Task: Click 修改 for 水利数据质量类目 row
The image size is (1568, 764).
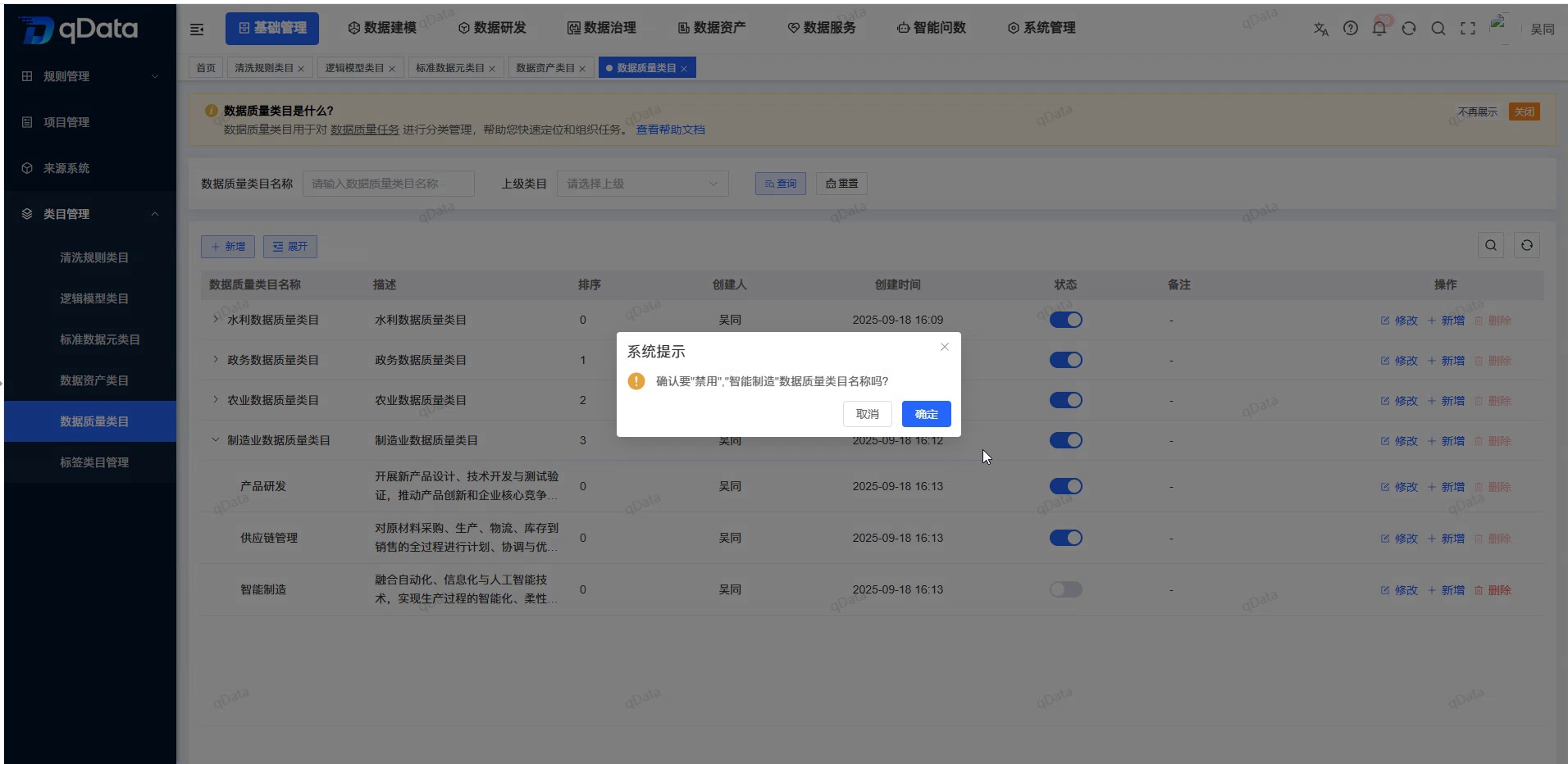Action: [1399, 321]
